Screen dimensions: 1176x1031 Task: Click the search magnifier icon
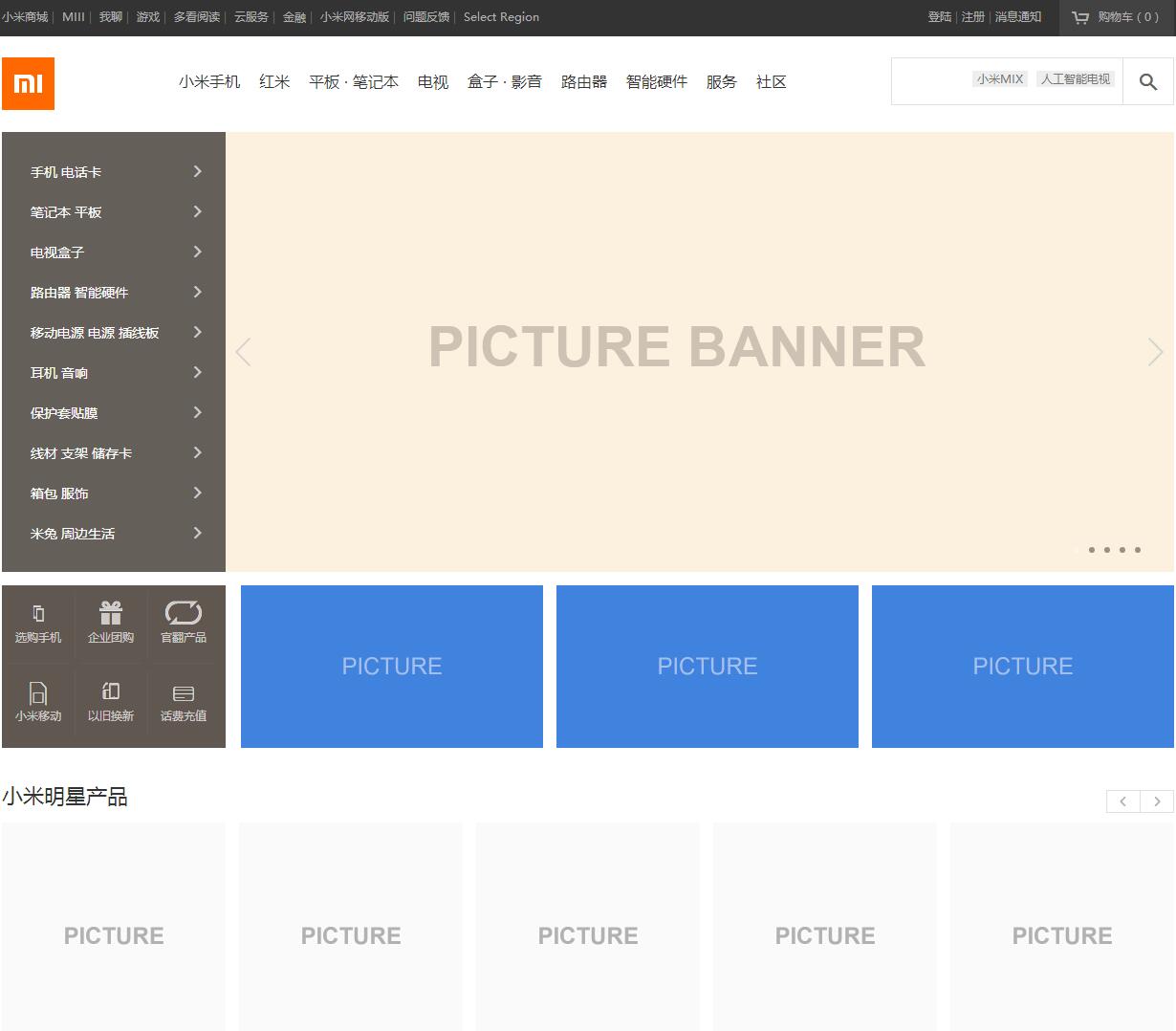click(x=1148, y=81)
